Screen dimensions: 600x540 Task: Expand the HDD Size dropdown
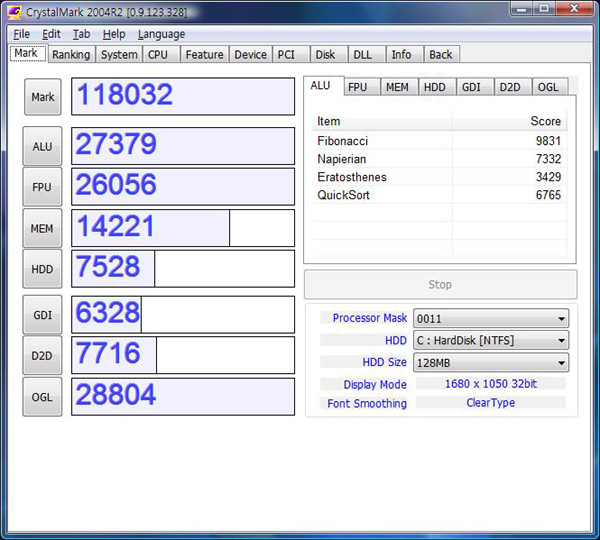491,362
